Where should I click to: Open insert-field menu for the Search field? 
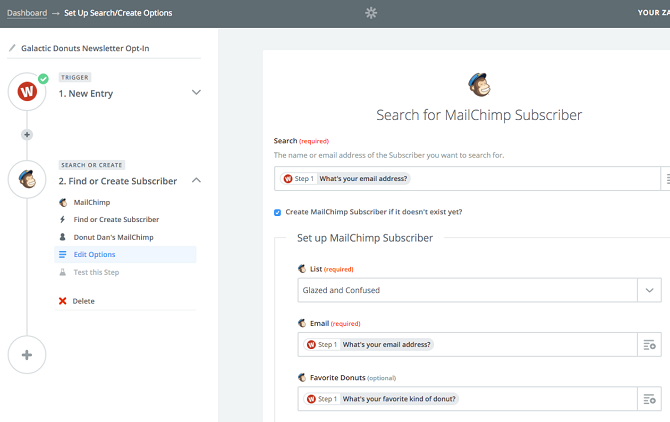[666, 179]
